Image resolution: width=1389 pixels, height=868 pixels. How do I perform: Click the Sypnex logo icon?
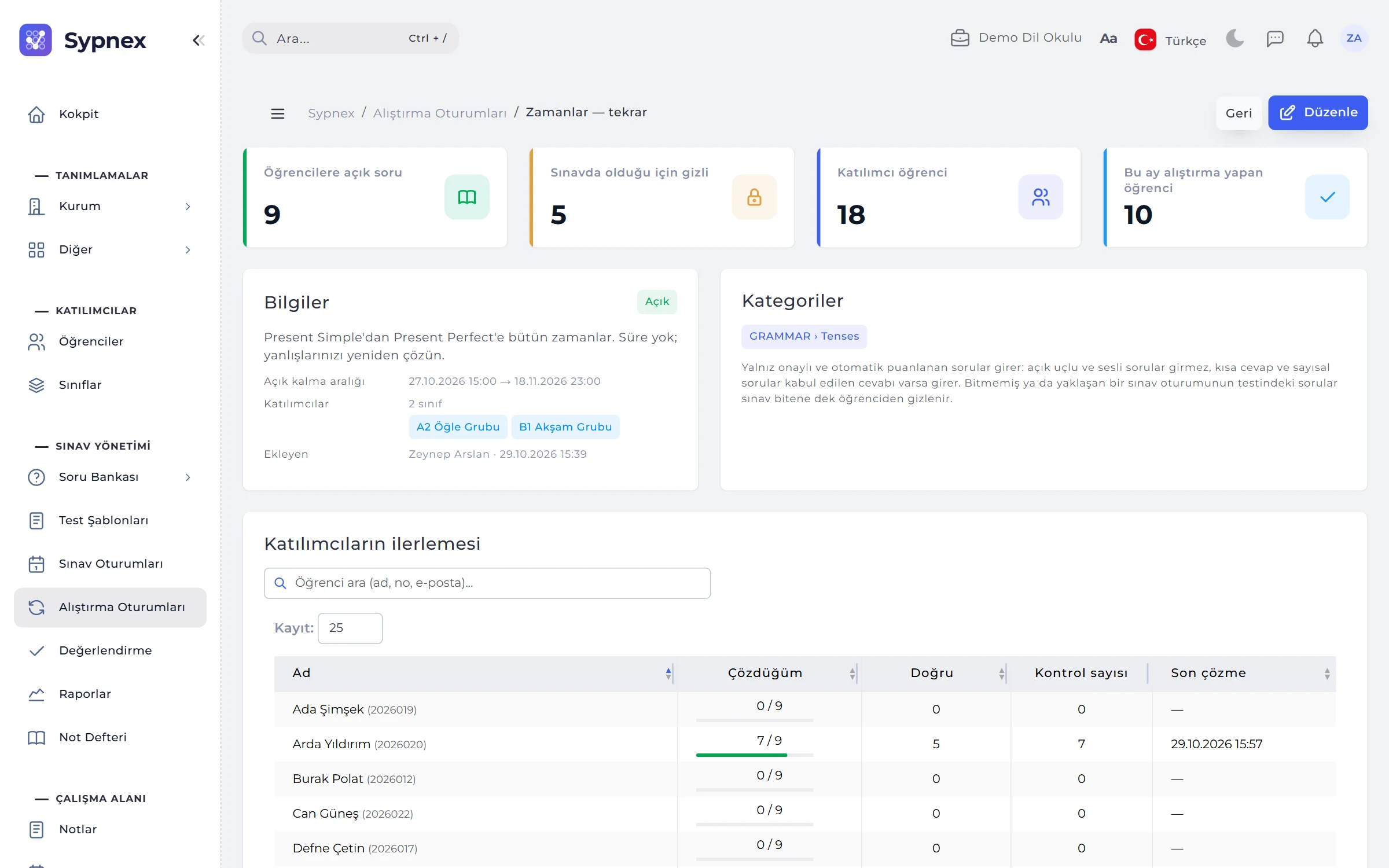click(35, 40)
